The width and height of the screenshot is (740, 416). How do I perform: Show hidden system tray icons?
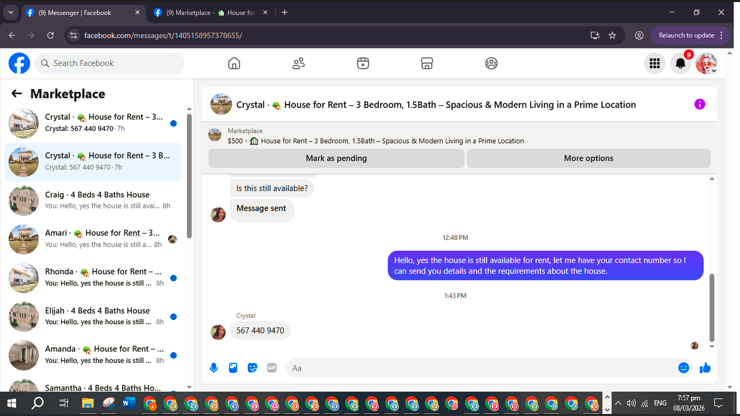[x=618, y=403]
